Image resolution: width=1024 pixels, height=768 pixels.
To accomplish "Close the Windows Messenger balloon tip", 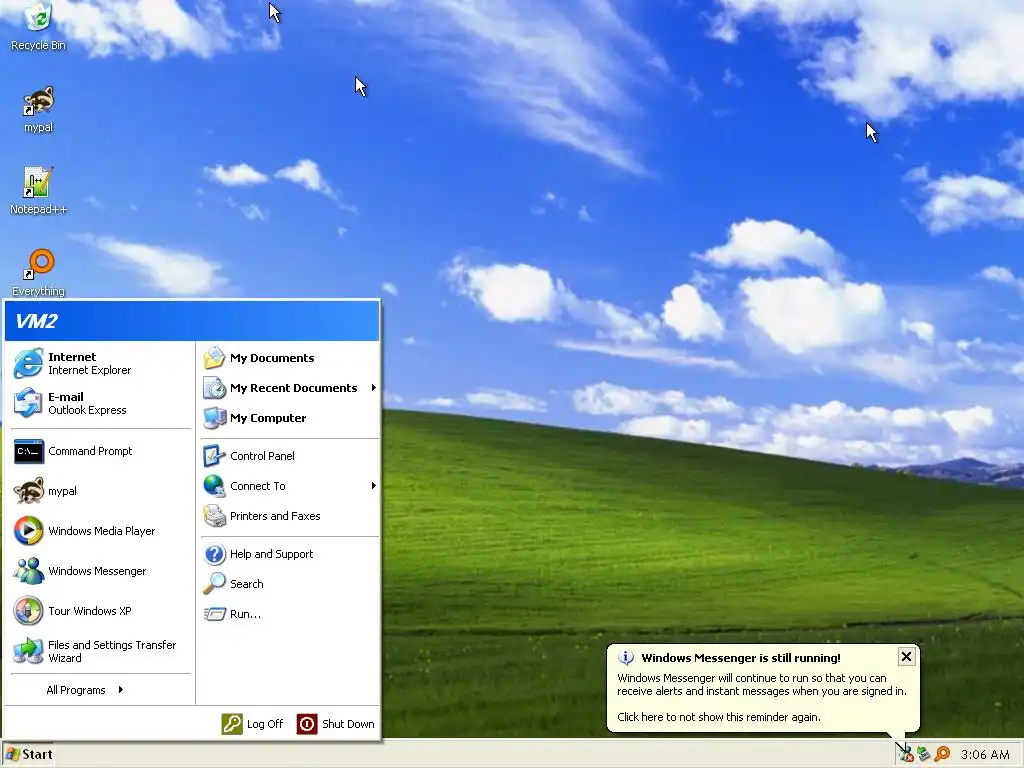I will coord(906,656).
